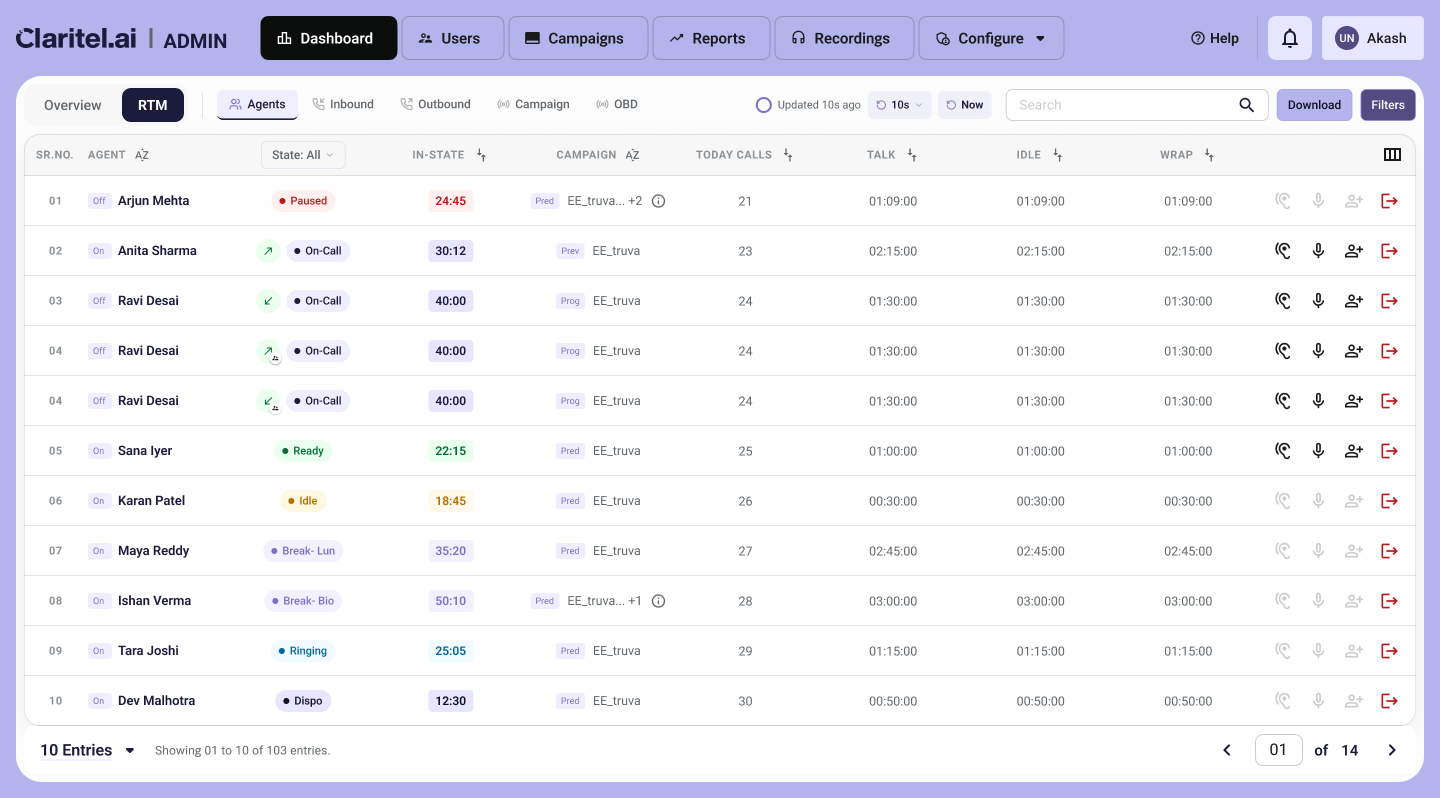Log out agent Dev Malhotra
The image size is (1440, 798).
click(1389, 701)
